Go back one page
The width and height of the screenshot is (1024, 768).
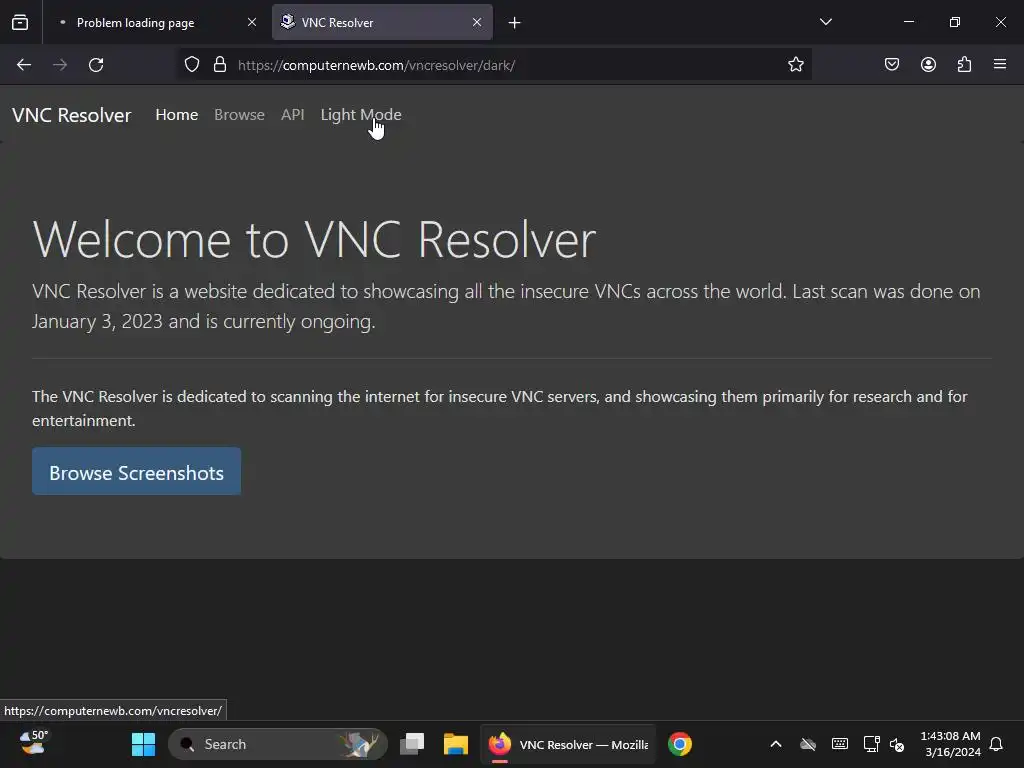pyautogui.click(x=24, y=65)
